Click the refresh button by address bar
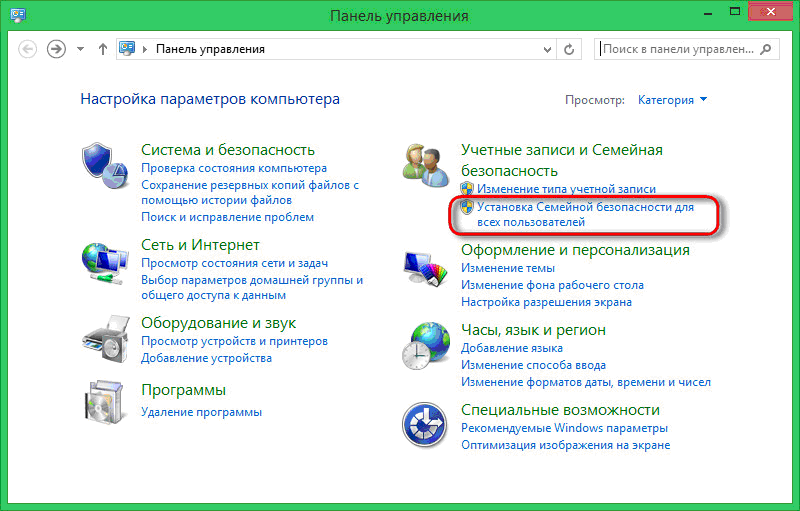Viewport: 800px width, 511px height. pos(569,49)
